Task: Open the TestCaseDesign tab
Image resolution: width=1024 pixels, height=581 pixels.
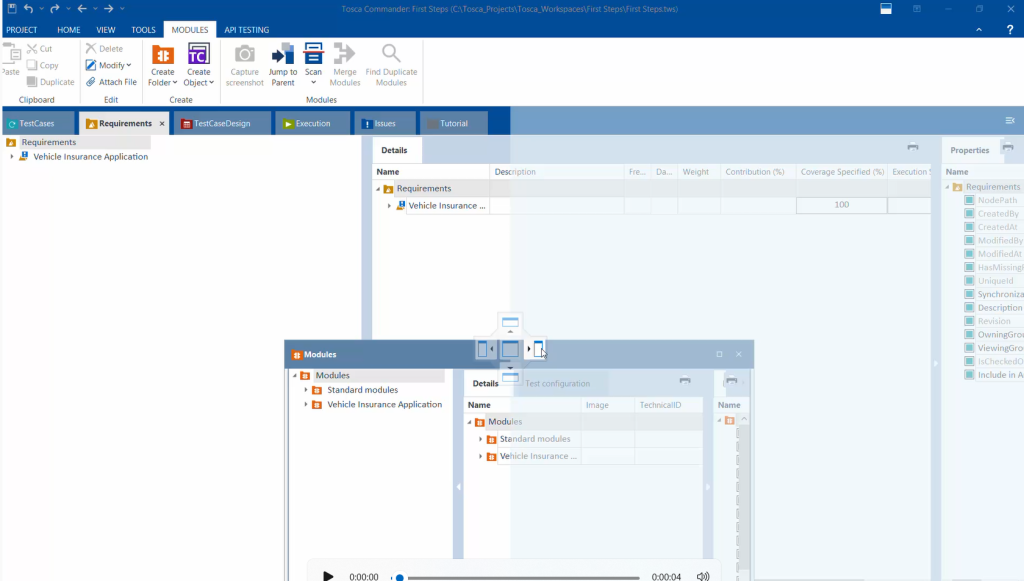Action: point(221,123)
